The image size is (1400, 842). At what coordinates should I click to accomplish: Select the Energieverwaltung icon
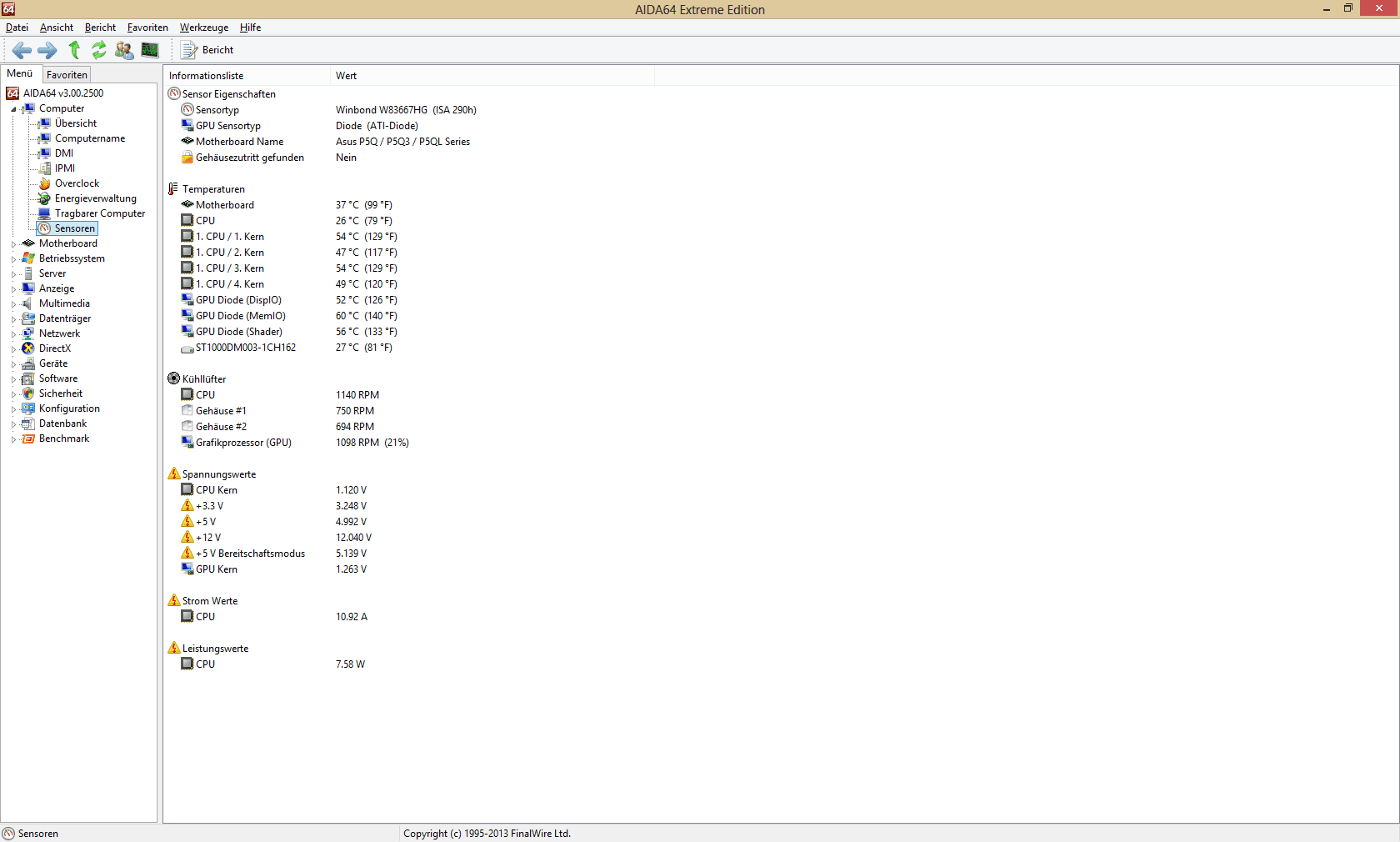[x=45, y=198]
